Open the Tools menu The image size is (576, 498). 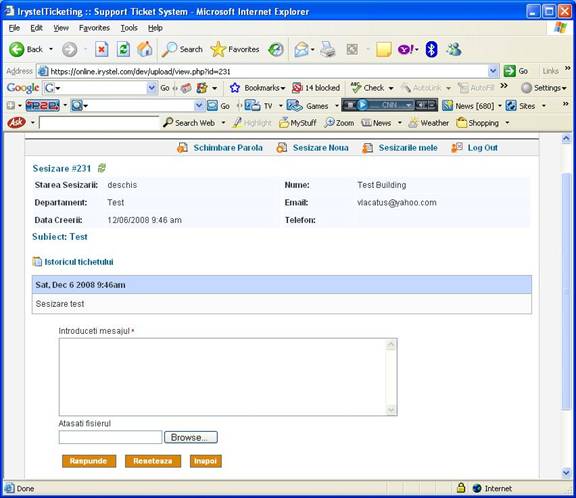129,28
